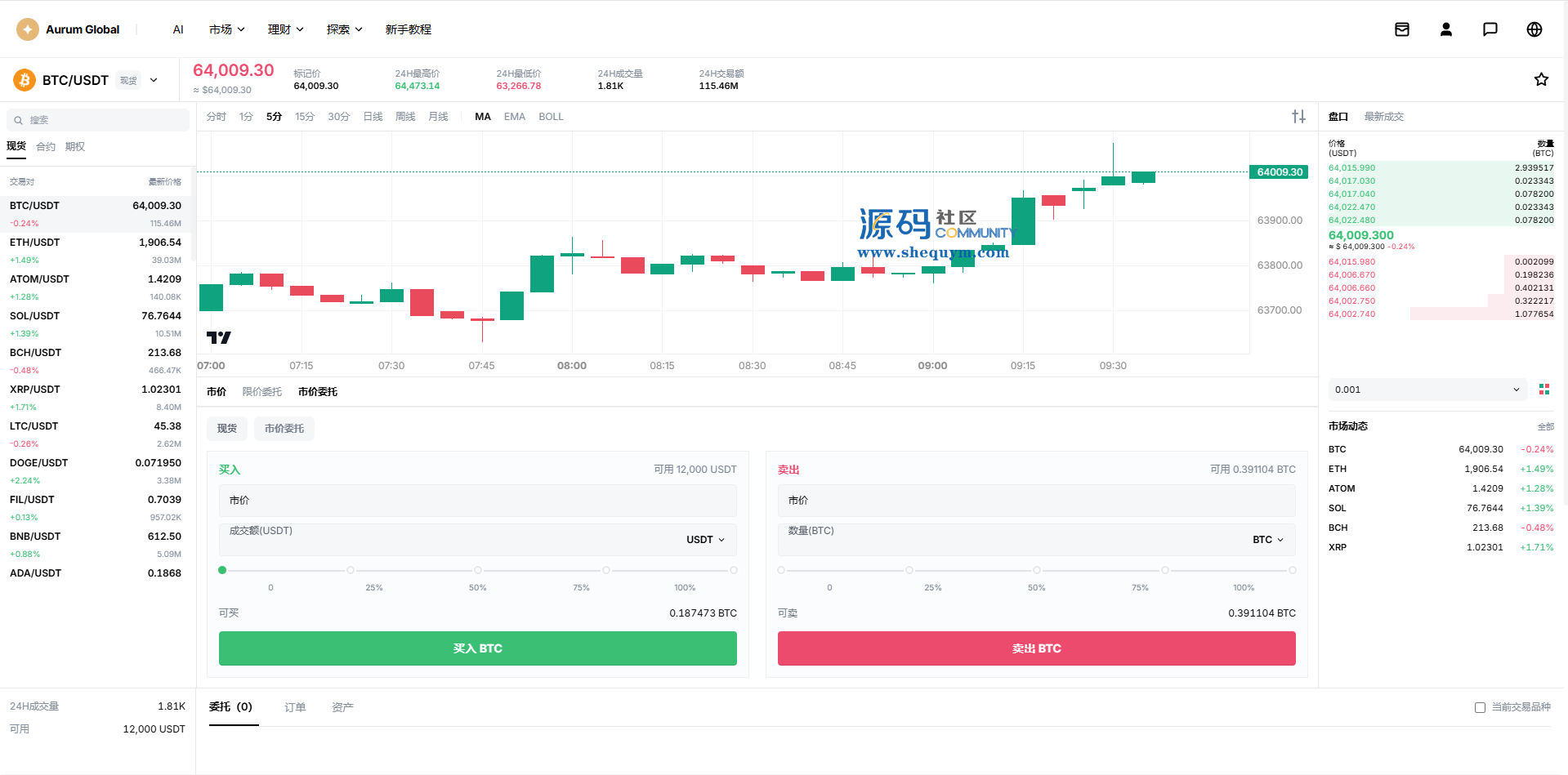The image size is (1568, 775).
Task: Select the BOLL indicator toggle
Action: pyautogui.click(x=551, y=117)
